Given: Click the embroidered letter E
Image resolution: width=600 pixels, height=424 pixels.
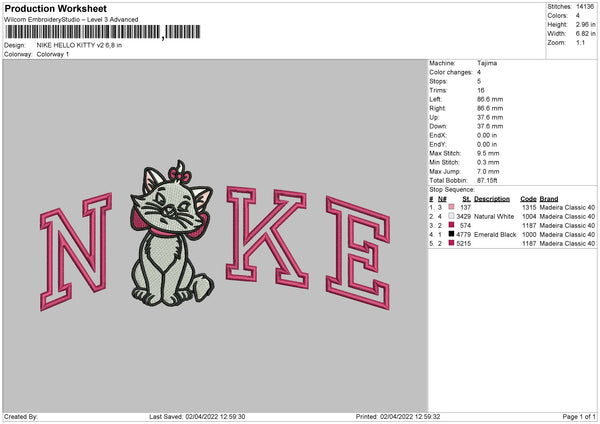Looking at the screenshot, I should click(358, 253).
